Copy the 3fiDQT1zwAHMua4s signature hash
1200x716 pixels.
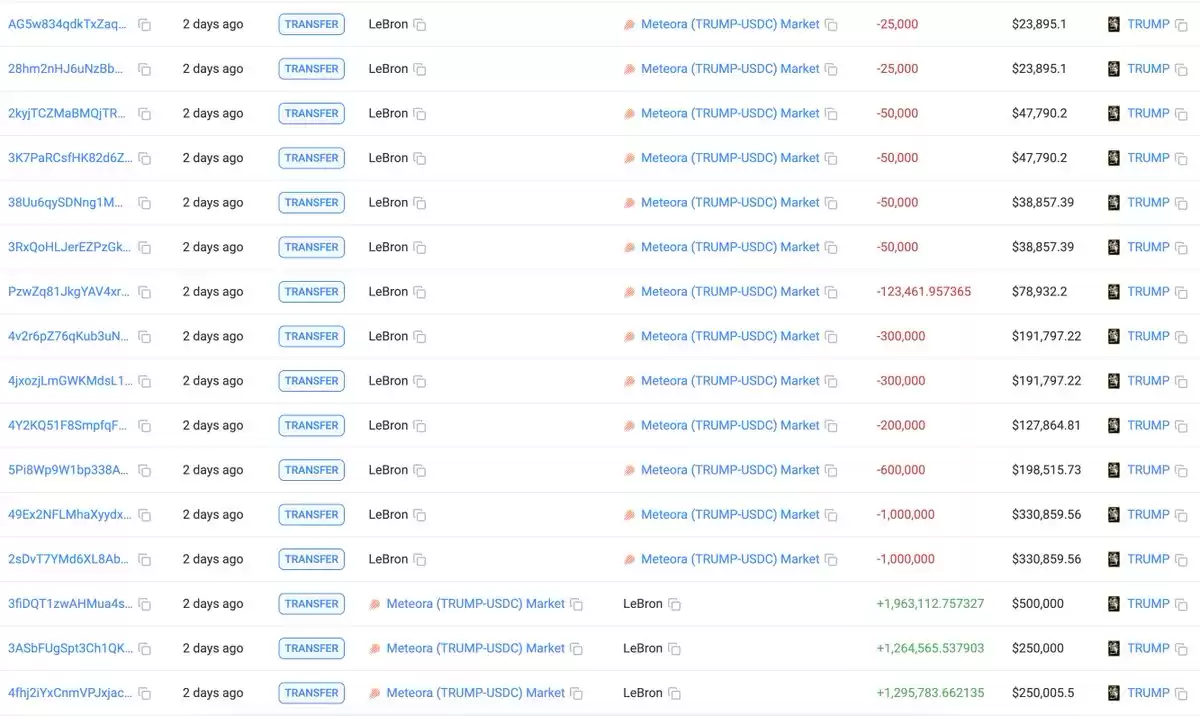pyautogui.click(x=145, y=604)
